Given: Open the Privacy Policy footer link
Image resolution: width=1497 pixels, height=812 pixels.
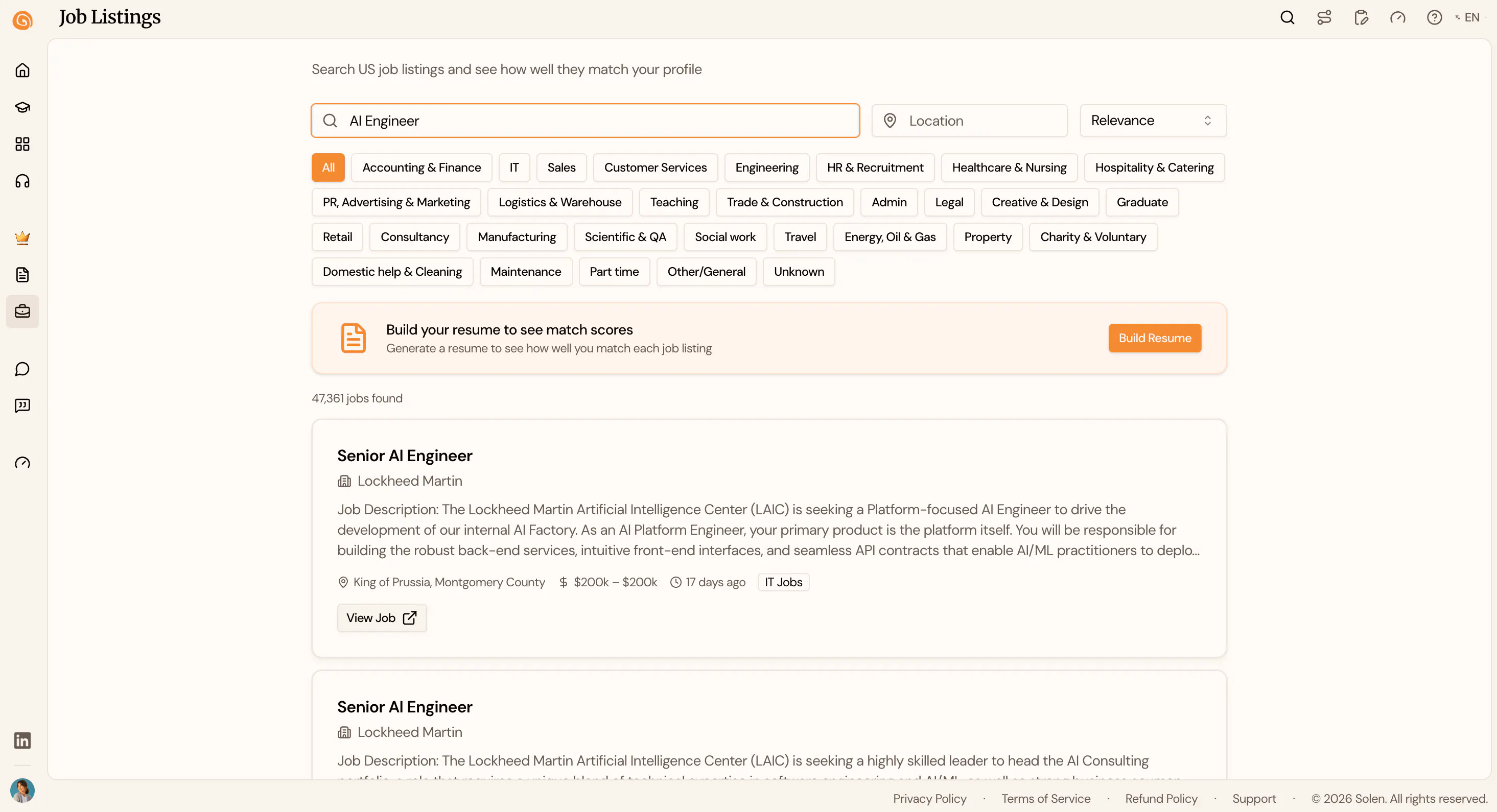Looking at the screenshot, I should coord(930,799).
